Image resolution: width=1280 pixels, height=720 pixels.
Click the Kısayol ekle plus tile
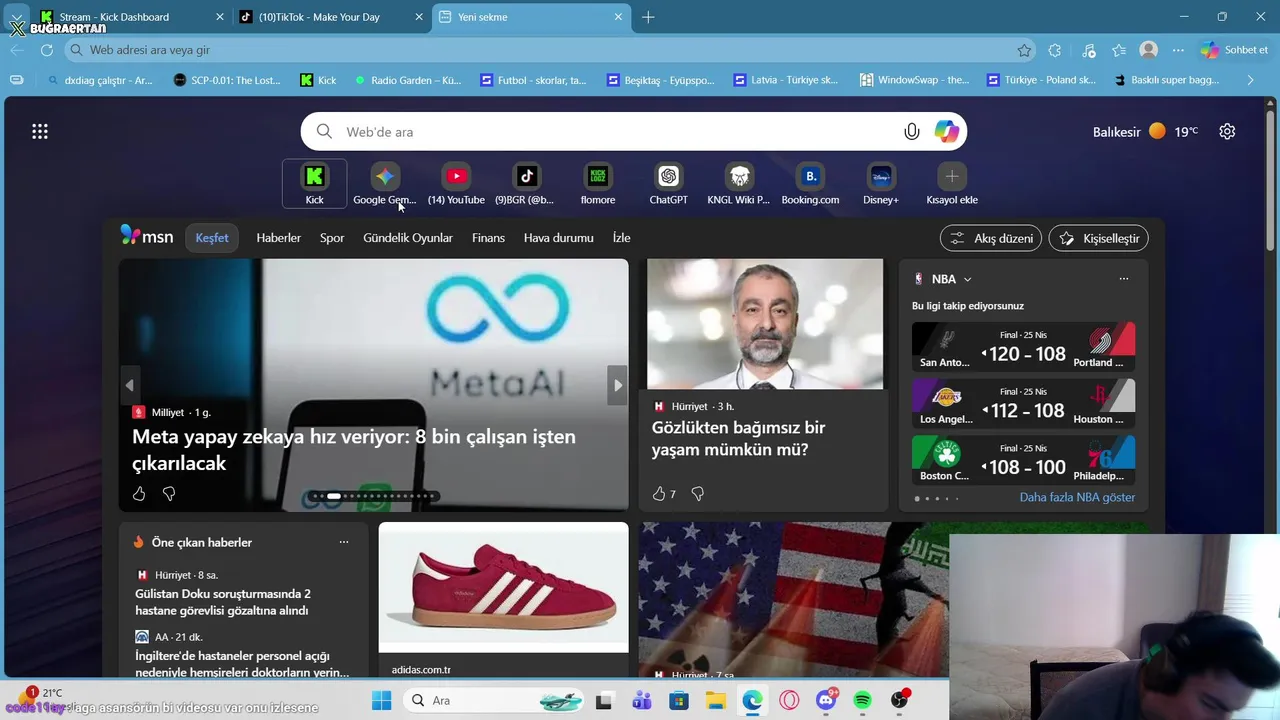click(952, 184)
